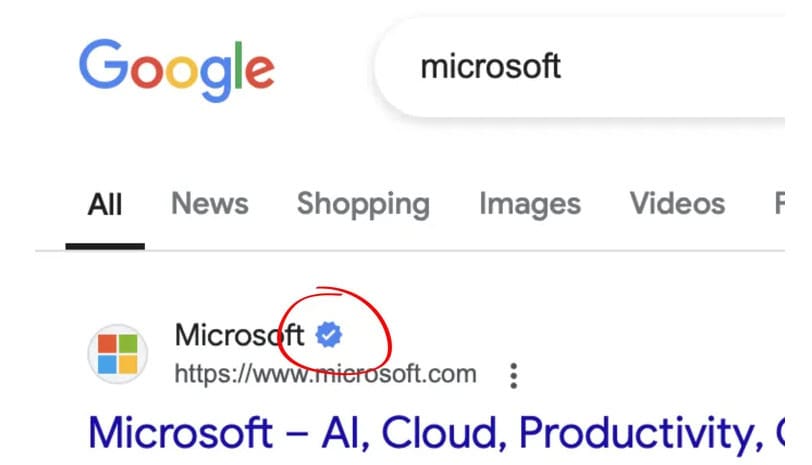Image resolution: width=812 pixels, height=465 pixels.
Task: Open the Videos tab
Action: click(677, 203)
